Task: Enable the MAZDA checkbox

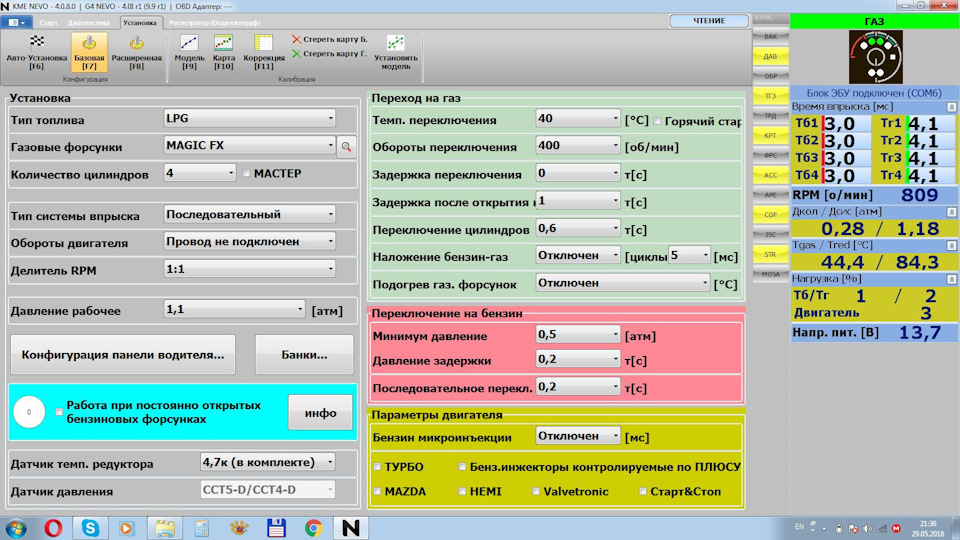Action: click(377, 491)
